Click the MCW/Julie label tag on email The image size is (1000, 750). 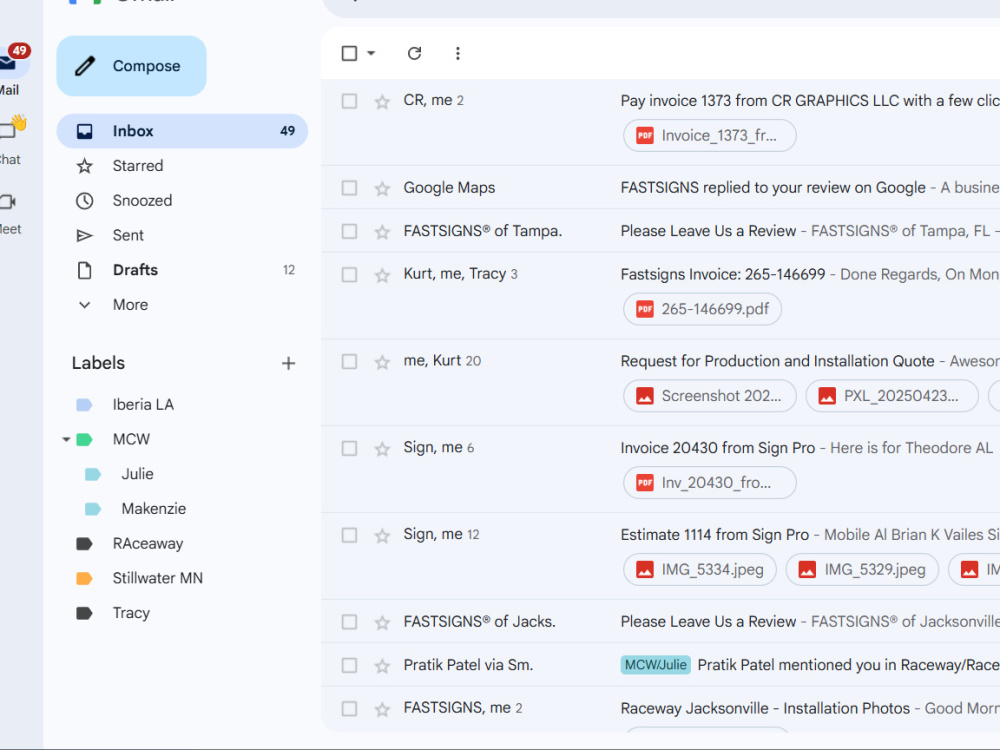tap(656, 665)
